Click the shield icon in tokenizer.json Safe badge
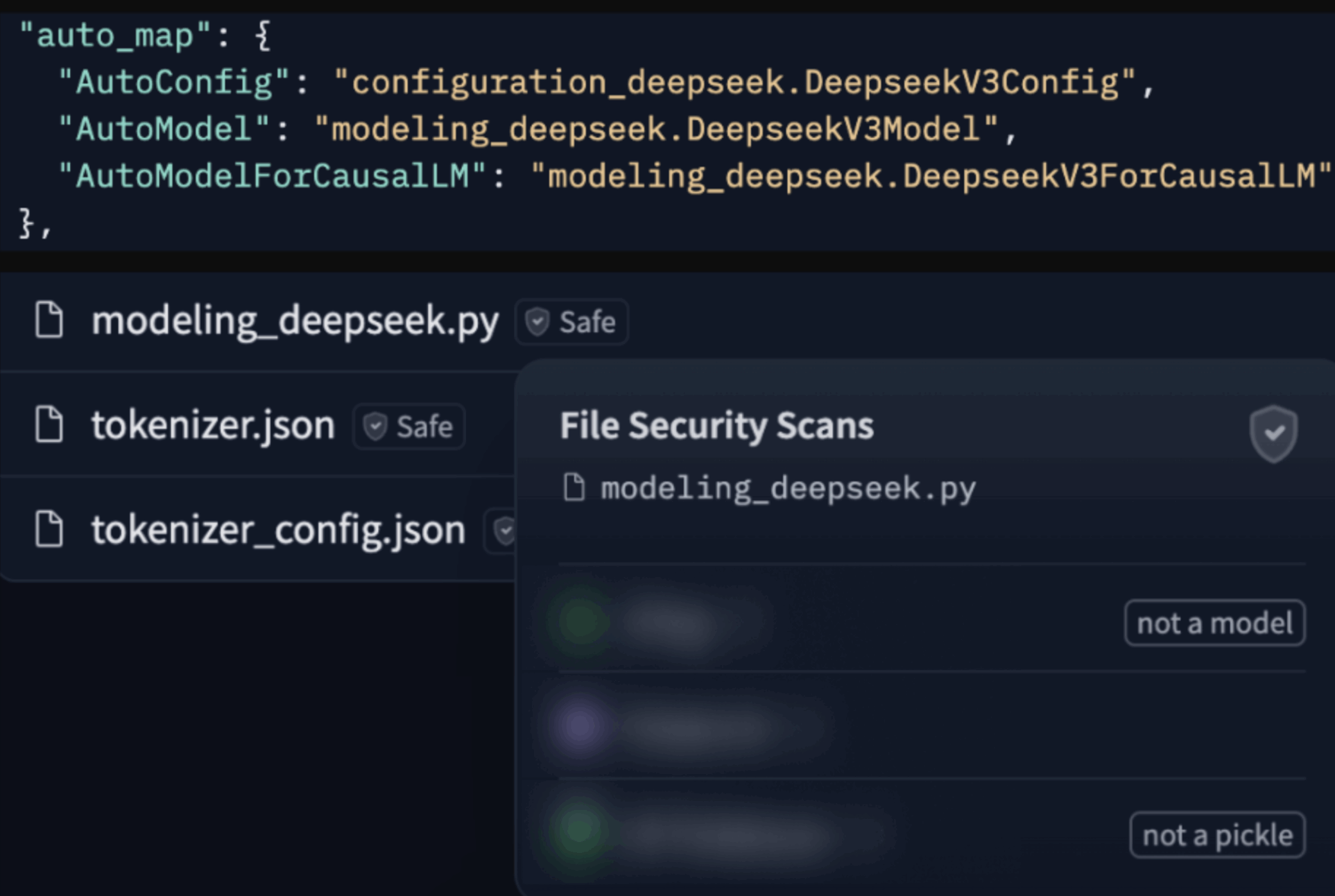Screen dimensions: 1335x896 375,426
